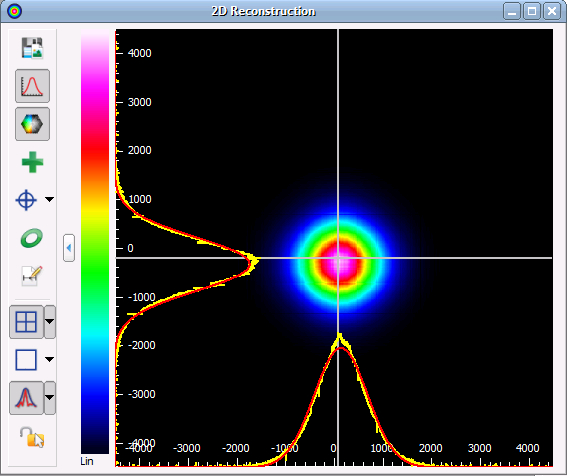Image resolution: width=567 pixels, height=476 pixels.
Task: Open the dropdown next to crosshair tool
Action: point(50,199)
